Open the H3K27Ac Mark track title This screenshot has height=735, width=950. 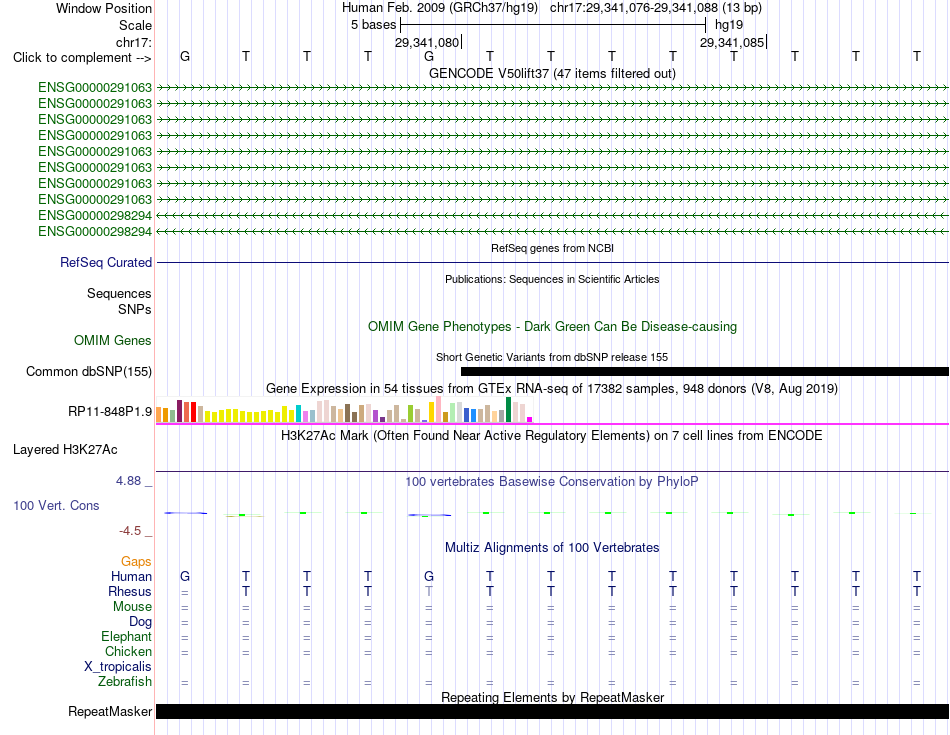tap(552, 436)
